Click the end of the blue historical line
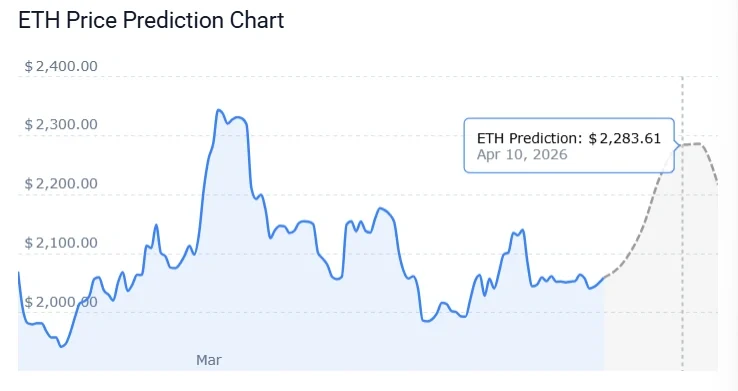The width and height of the screenshot is (738, 391). click(x=603, y=278)
